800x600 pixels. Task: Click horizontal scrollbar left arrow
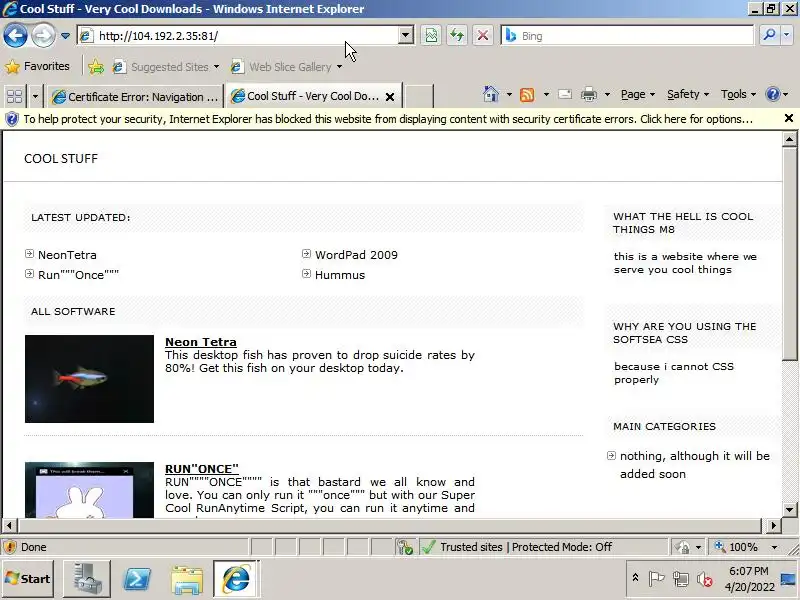click(9, 526)
